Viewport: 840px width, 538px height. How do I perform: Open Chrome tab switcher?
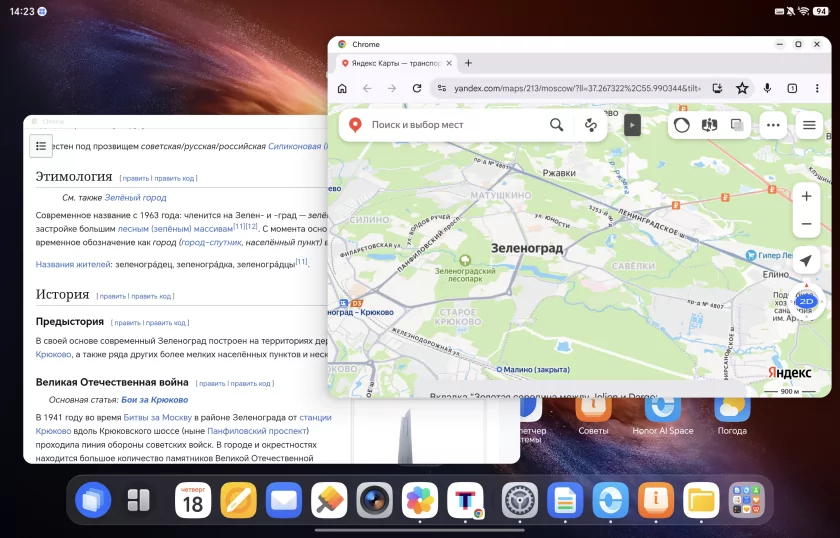click(x=792, y=88)
